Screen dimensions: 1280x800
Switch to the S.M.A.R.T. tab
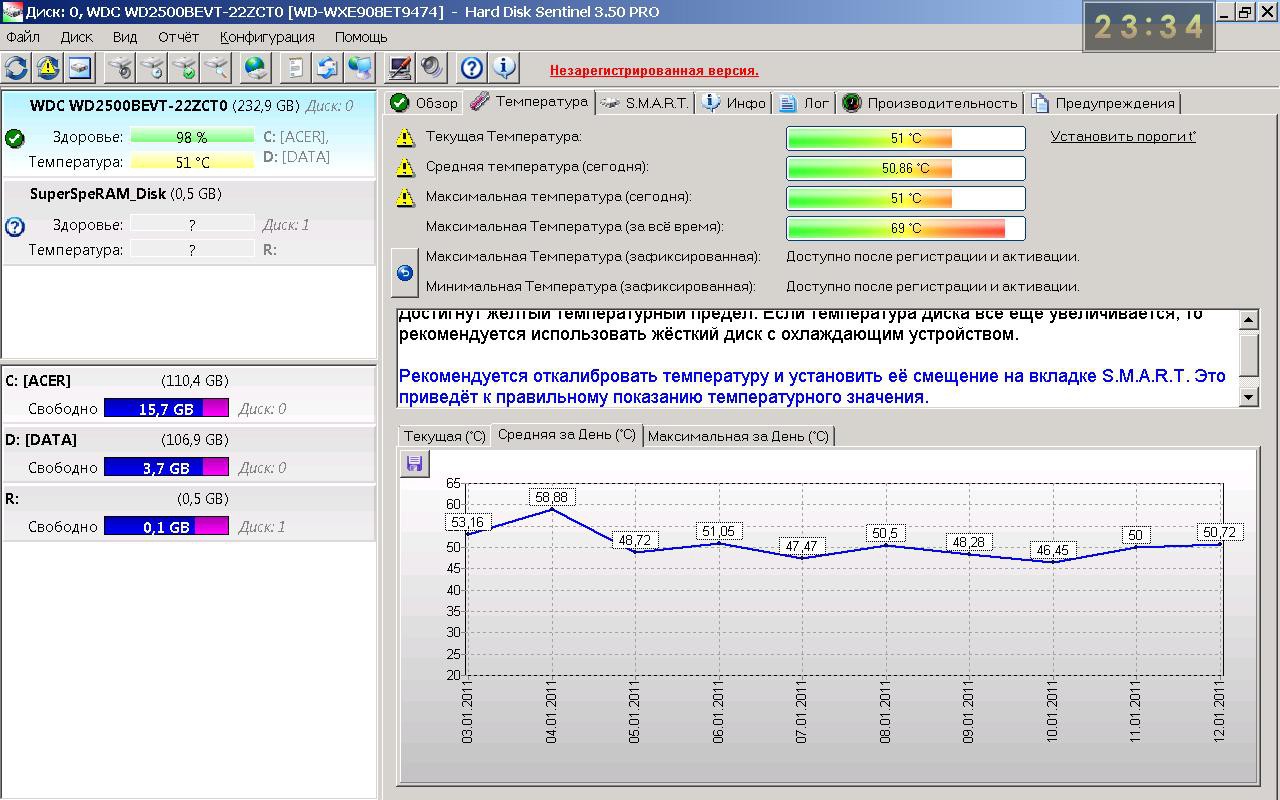pyautogui.click(x=645, y=103)
